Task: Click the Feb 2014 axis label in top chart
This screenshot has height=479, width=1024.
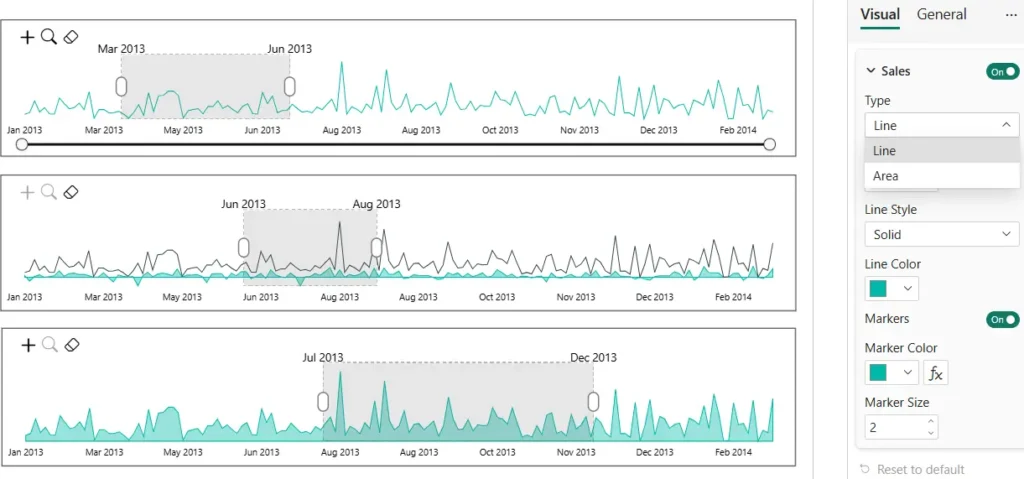Action: [737, 130]
